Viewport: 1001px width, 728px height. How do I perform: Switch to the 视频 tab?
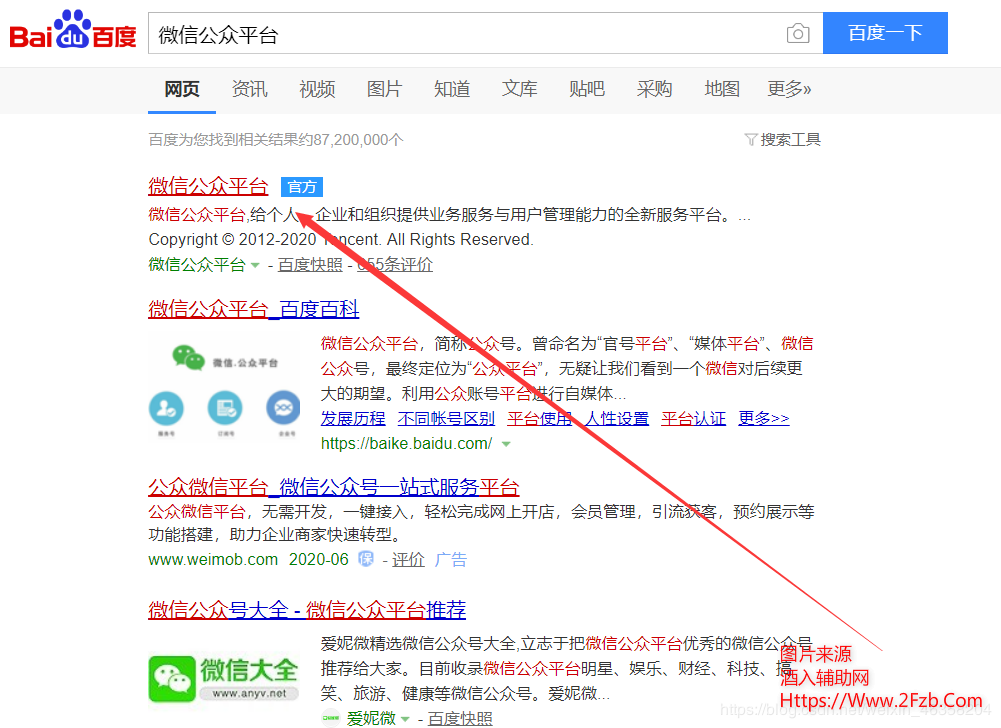click(317, 89)
